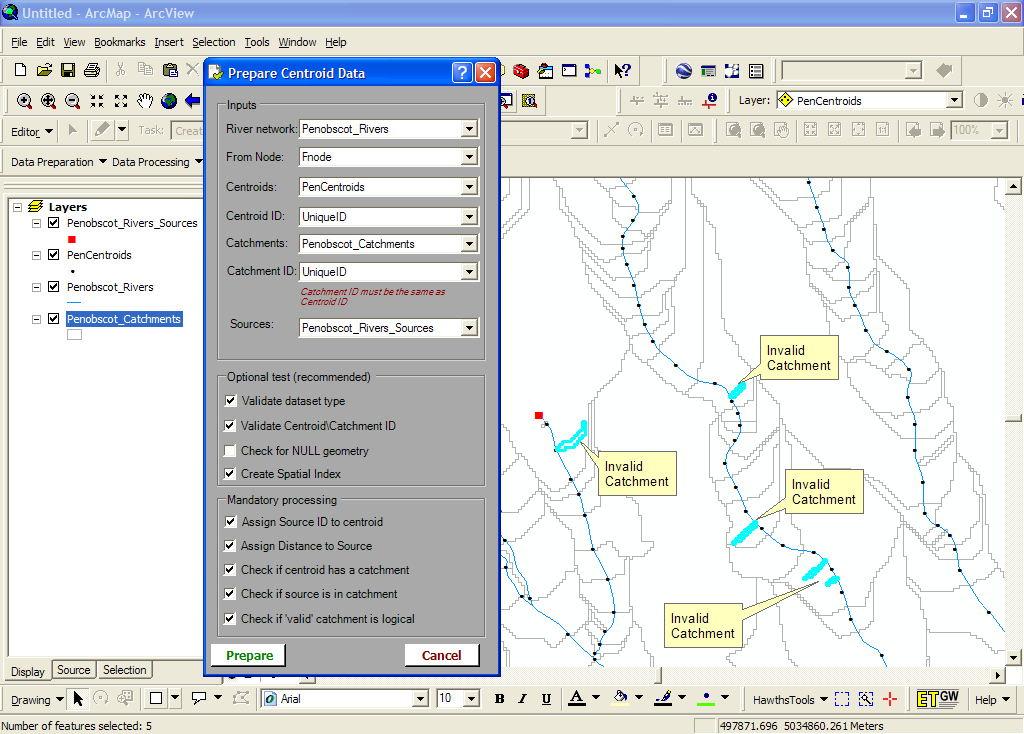
Task: Select the Zoom In magnifier tool
Action: click(24, 101)
